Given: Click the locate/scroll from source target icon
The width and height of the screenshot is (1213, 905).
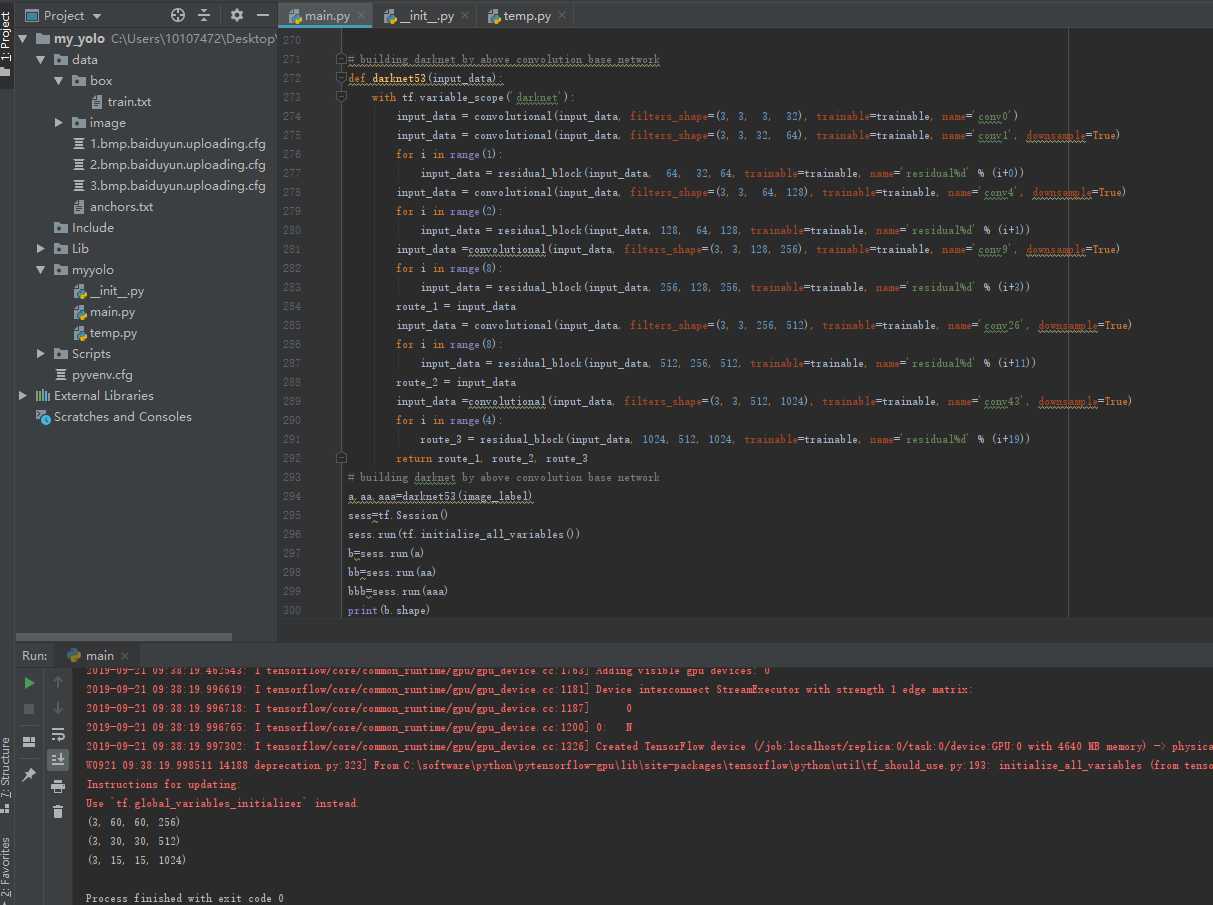Looking at the screenshot, I should click(x=178, y=15).
